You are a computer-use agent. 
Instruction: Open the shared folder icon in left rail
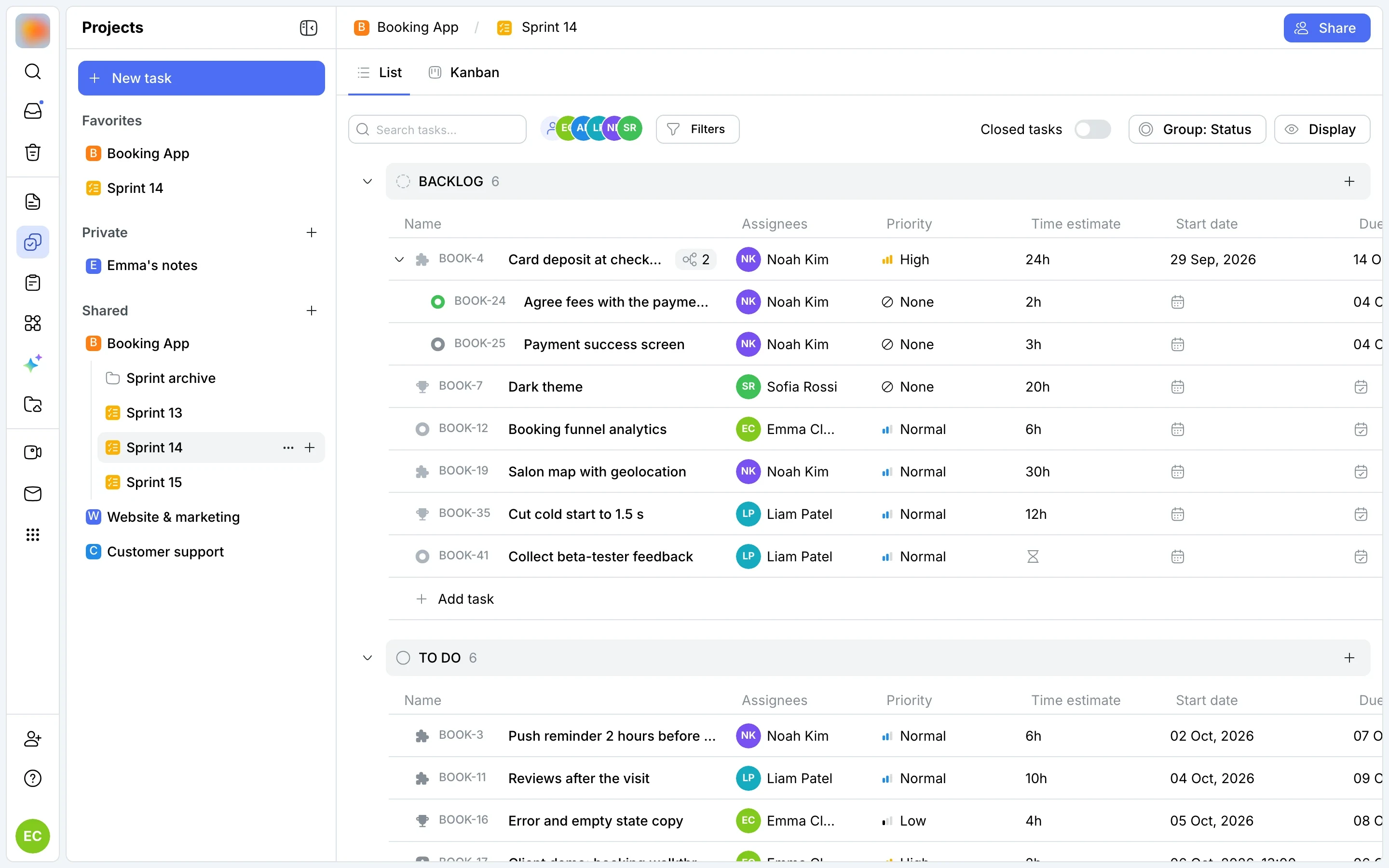[x=33, y=405]
